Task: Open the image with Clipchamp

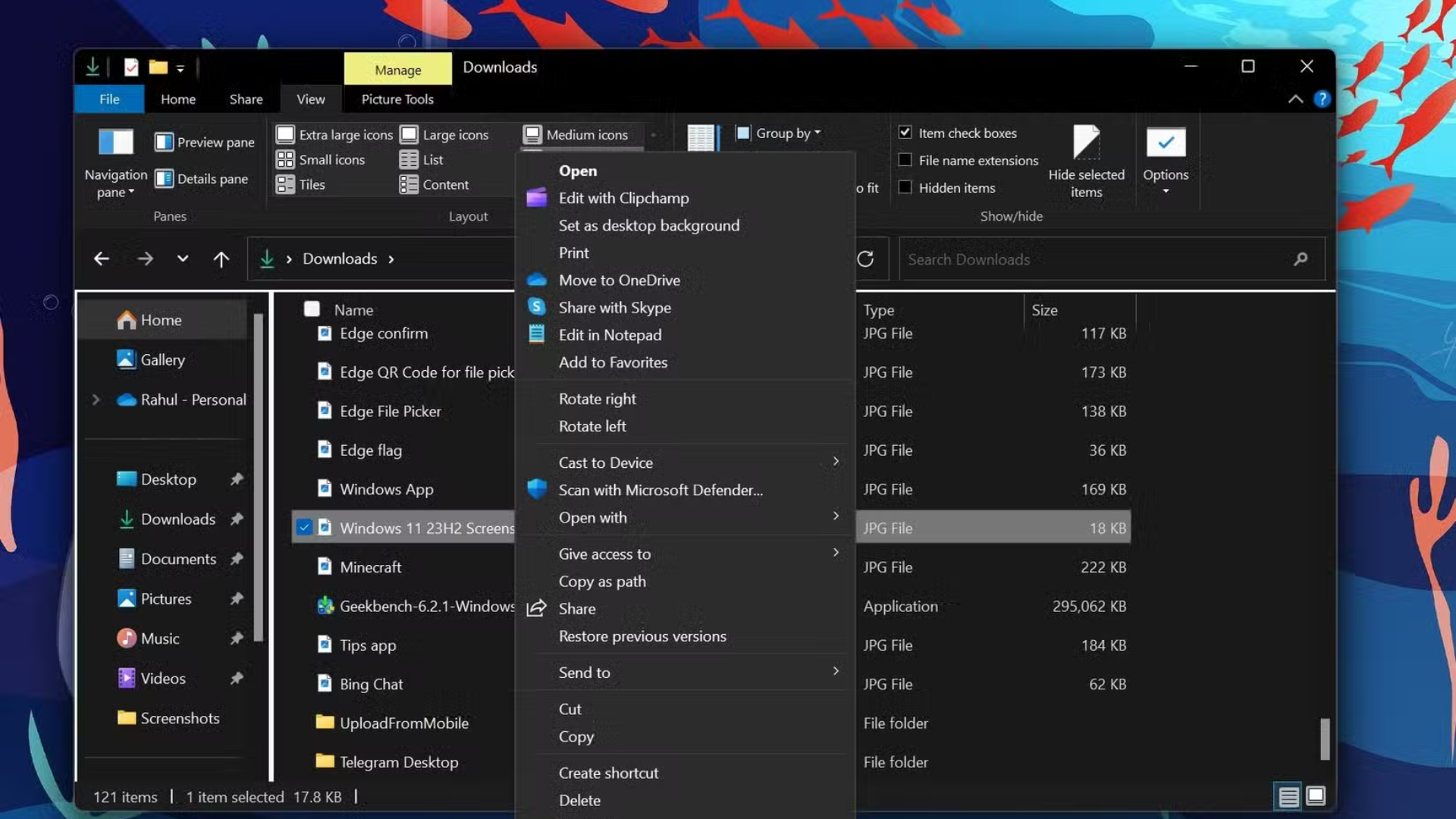Action: coord(623,198)
